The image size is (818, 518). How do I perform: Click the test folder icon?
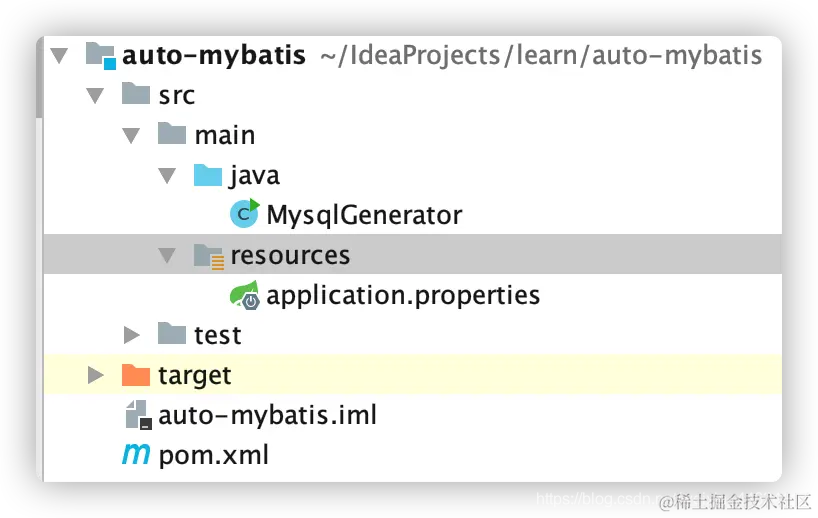172,333
